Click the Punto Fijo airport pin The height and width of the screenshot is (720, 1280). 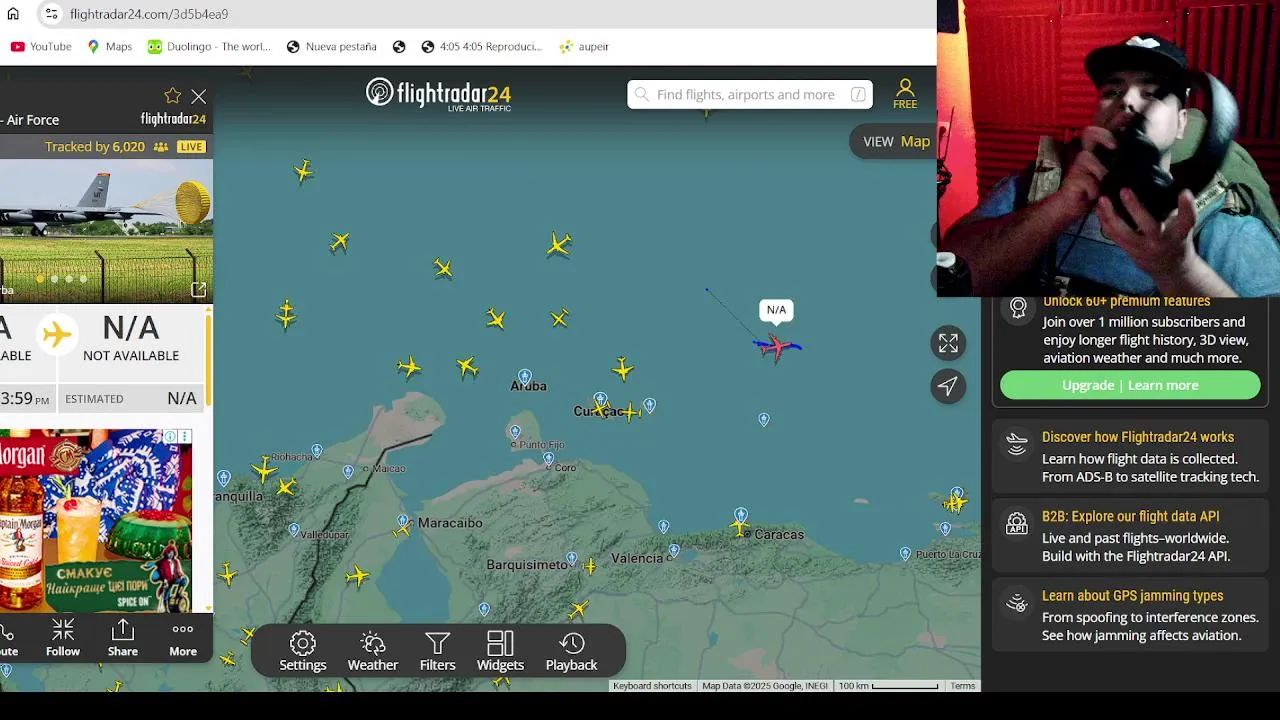click(515, 432)
